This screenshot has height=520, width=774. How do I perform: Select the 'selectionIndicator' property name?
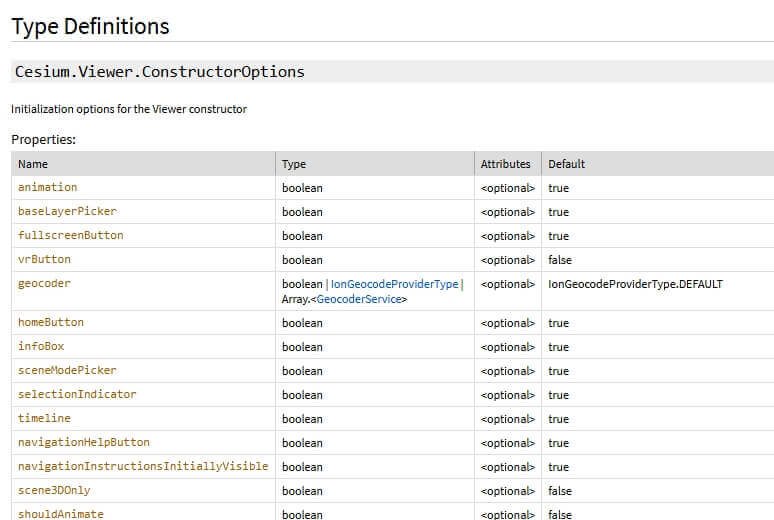tap(77, 394)
